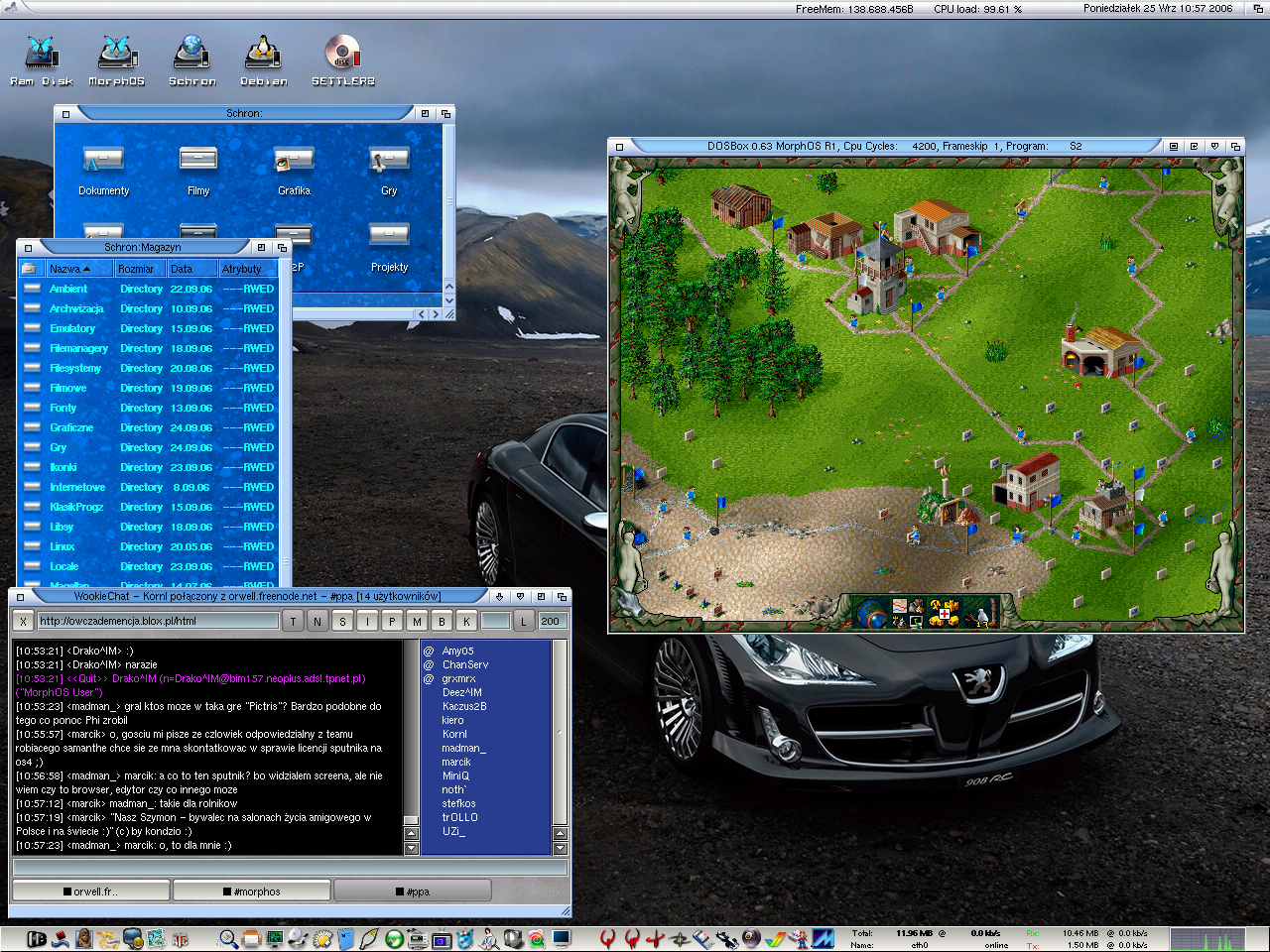1270x952 pixels.
Task: Sort Magazyn list by Rozmiar column
Action: coord(140,269)
